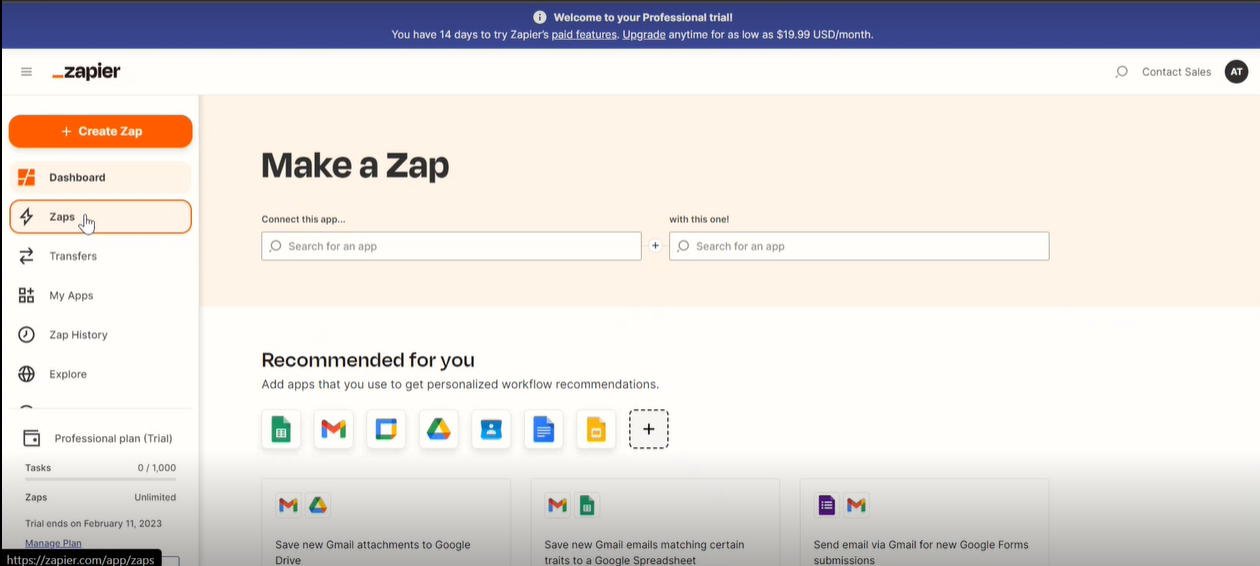Select the Google Contacts recommended app icon
Screen dimensions: 1260x566
(491, 429)
